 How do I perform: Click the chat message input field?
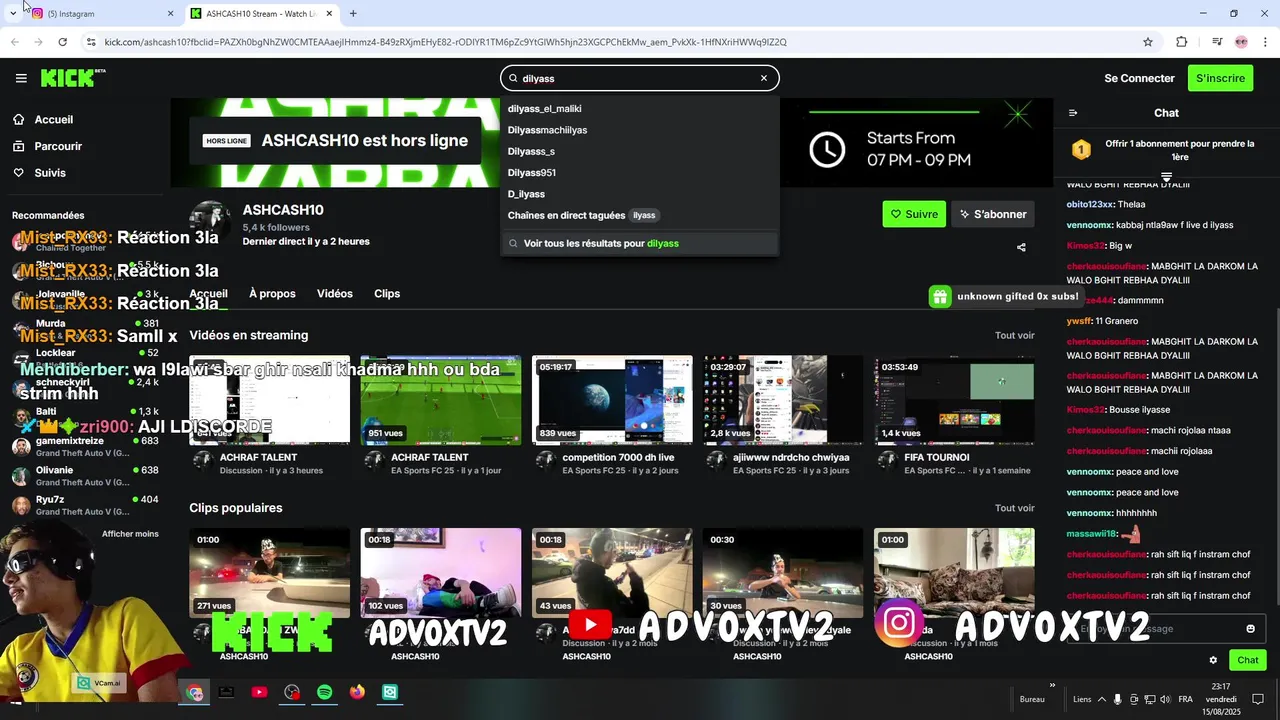[x=1164, y=628]
